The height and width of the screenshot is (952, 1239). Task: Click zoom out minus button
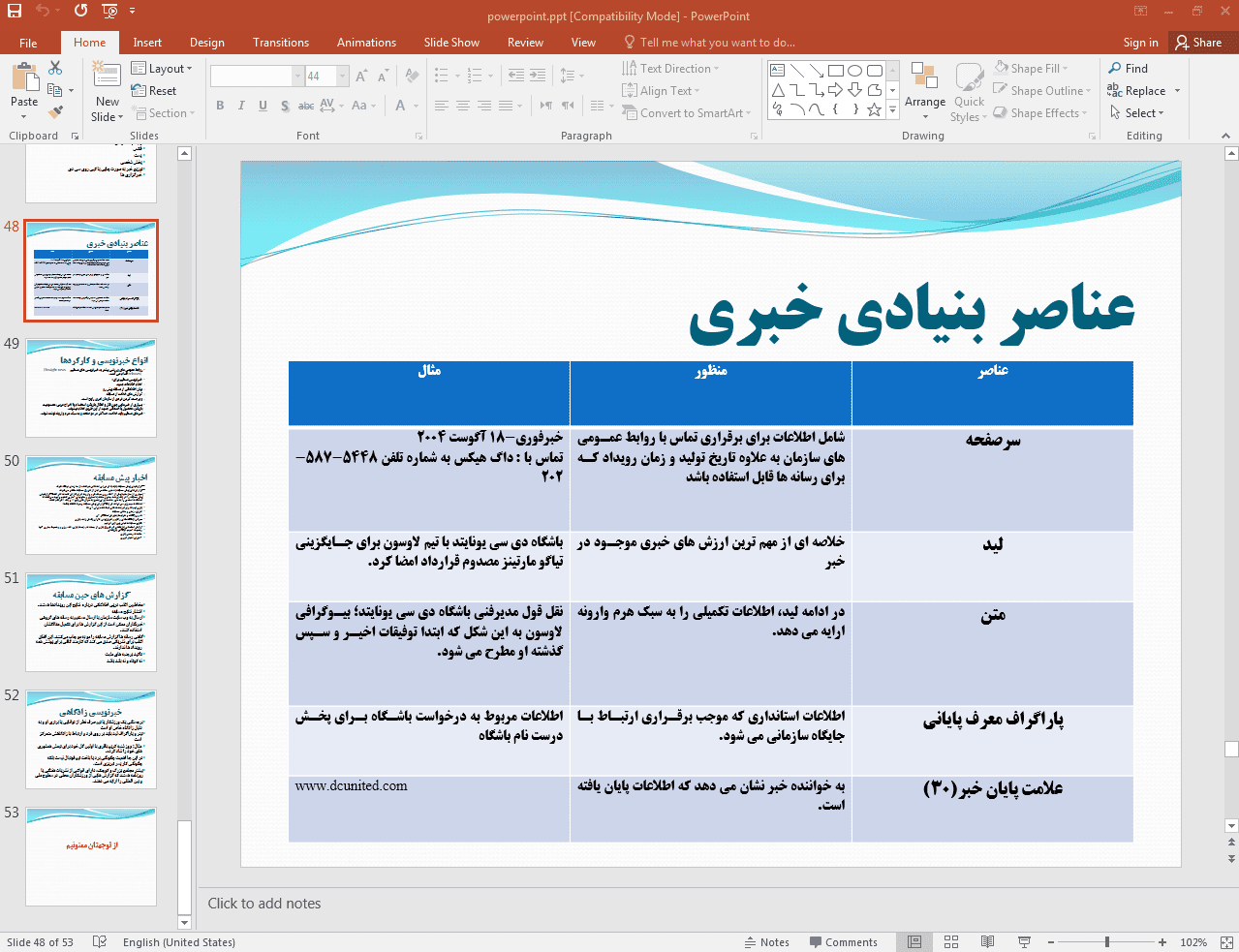tap(1051, 941)
